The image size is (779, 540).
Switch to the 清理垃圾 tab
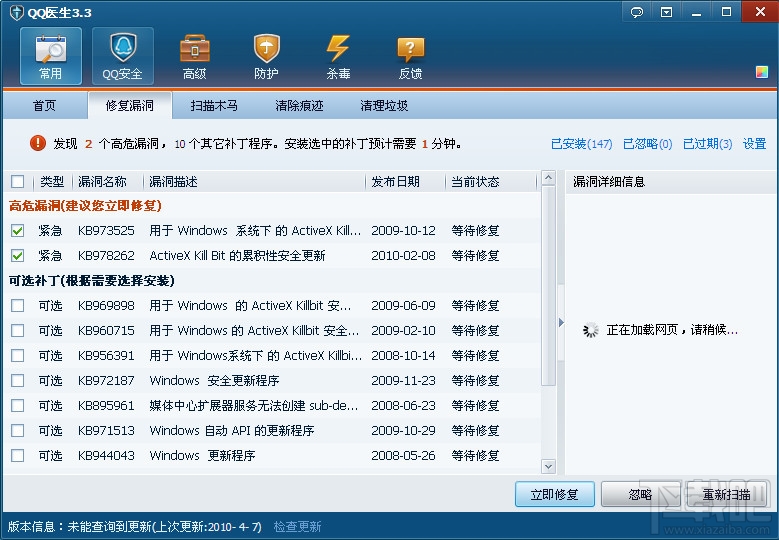384,105
